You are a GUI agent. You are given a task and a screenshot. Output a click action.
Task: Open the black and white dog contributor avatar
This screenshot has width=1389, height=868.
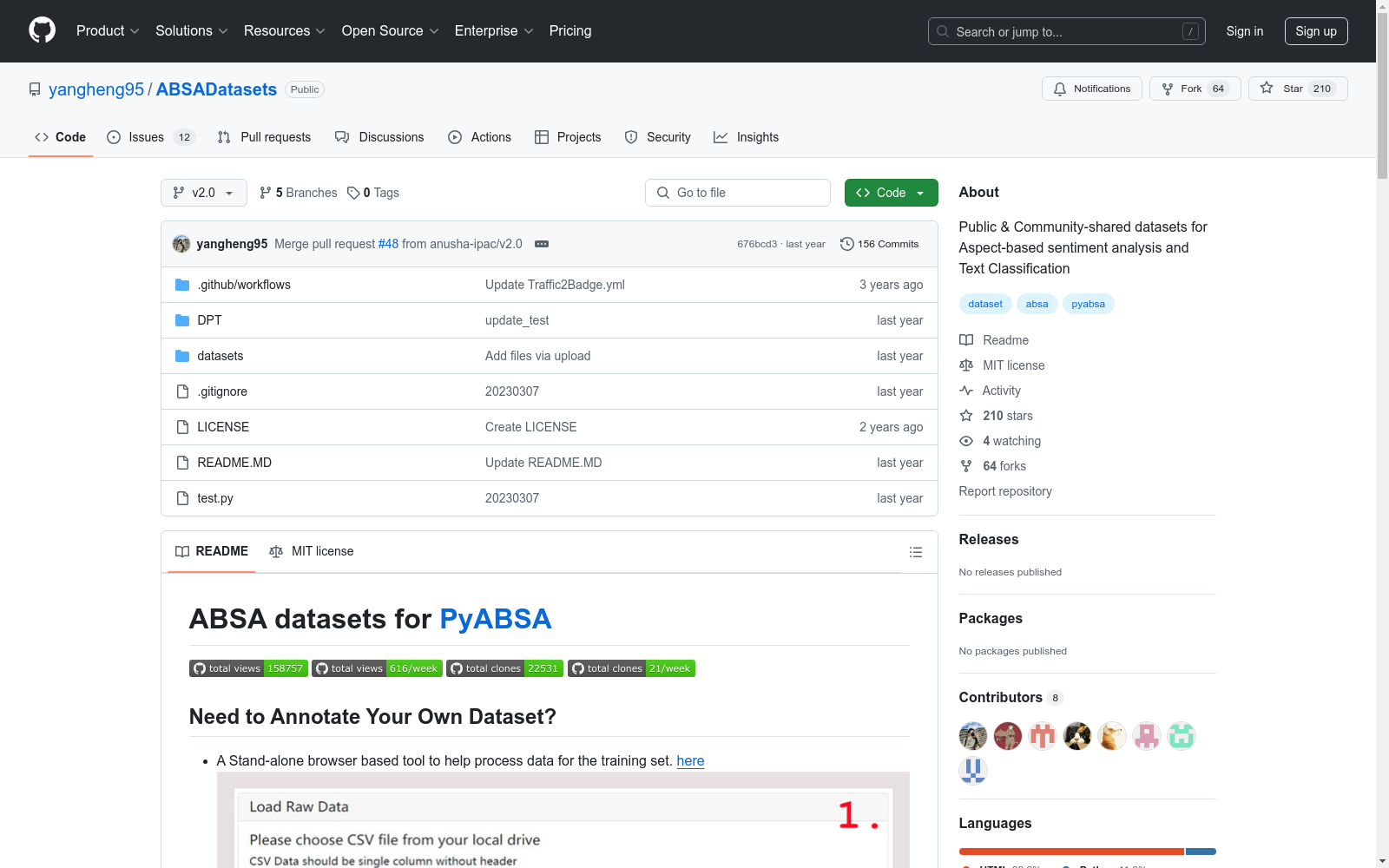[1077, 736]
